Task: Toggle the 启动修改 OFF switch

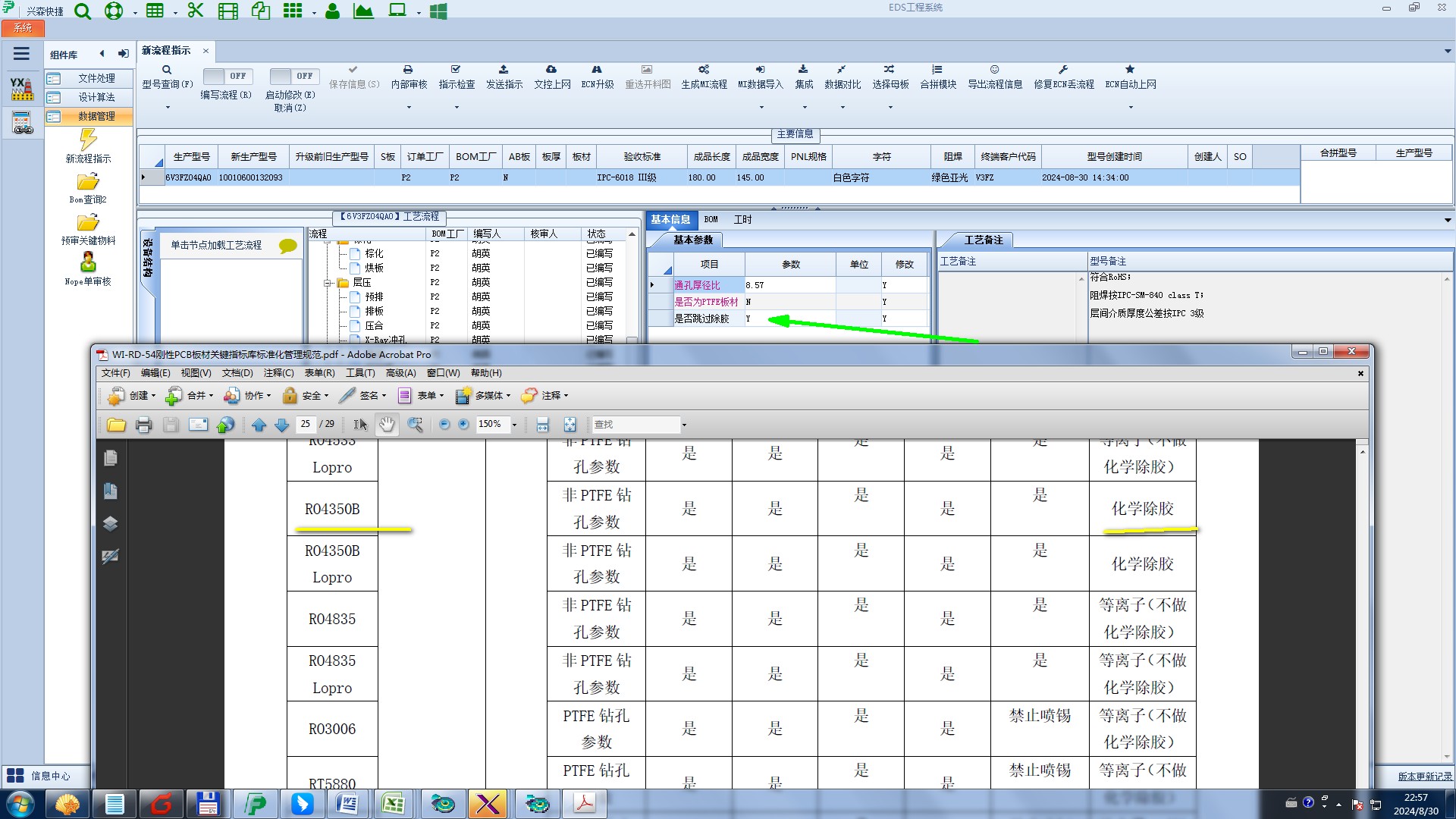Action: pos(294,76)
